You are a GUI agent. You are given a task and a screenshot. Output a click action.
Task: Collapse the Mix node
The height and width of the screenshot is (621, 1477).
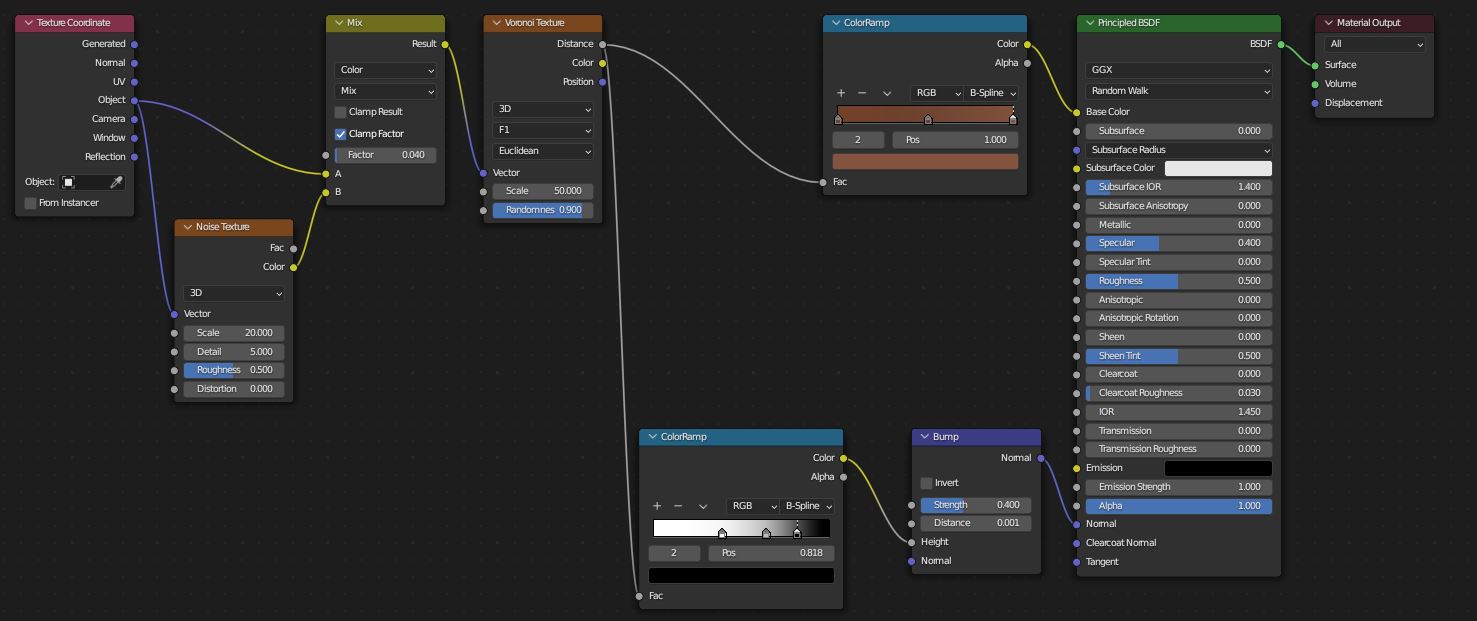pyautogui.click(x=339, y=23)
